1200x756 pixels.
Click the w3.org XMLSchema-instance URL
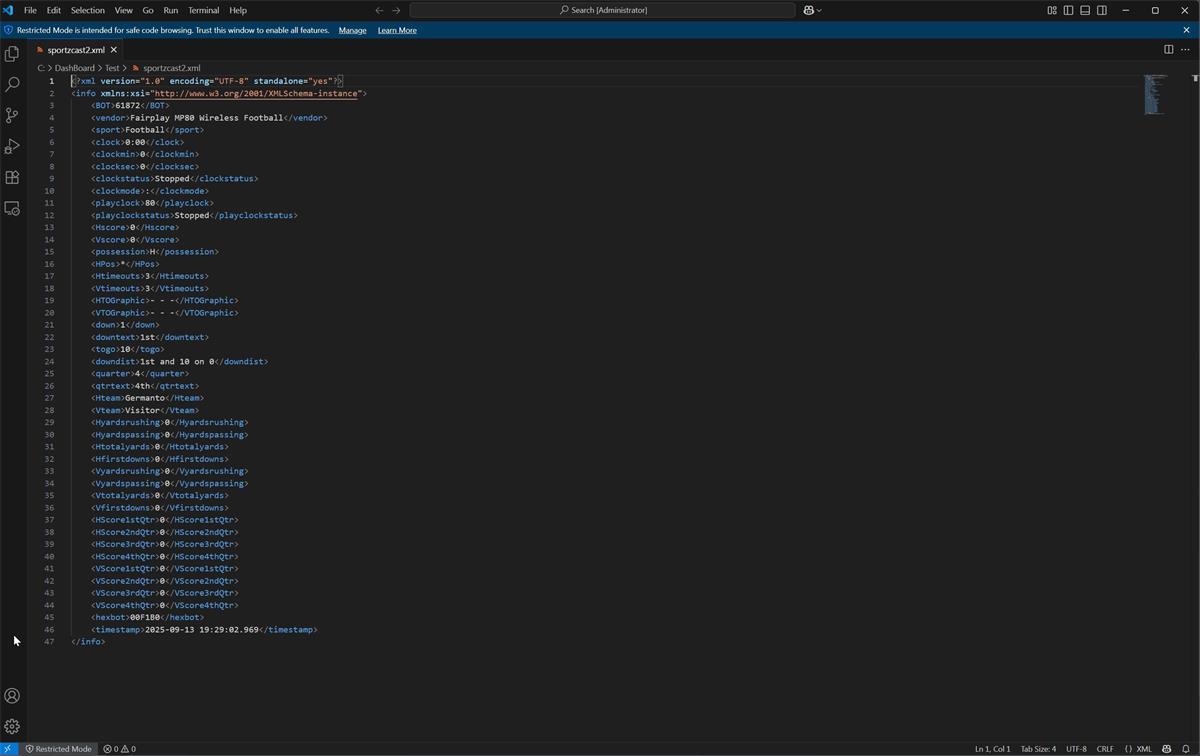[x=256, y=93]
